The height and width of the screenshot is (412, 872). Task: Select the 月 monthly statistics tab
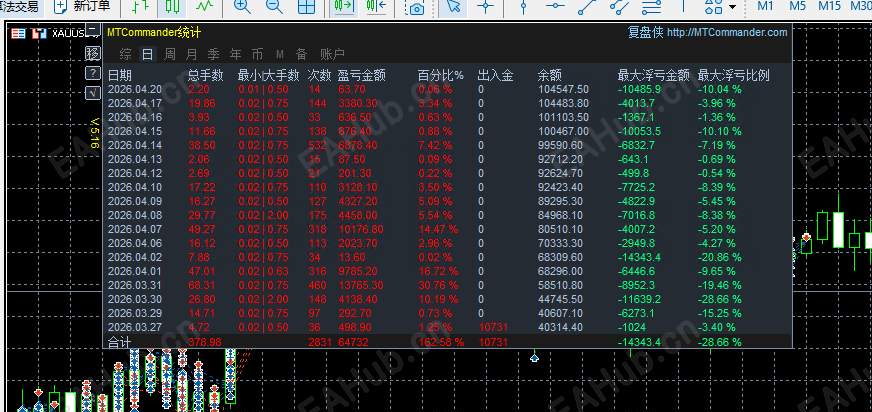[x=191, y=54]
